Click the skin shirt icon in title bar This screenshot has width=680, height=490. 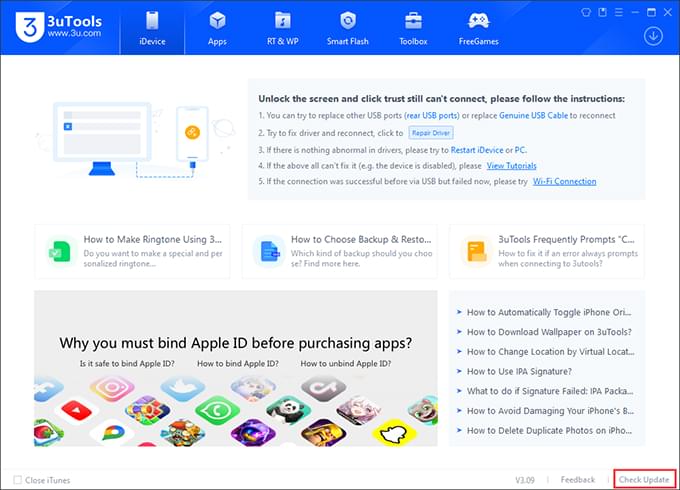point(586,12)
